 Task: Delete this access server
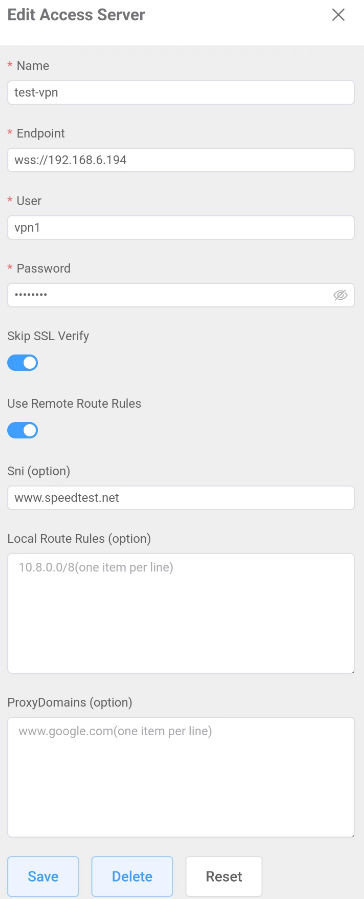coord(132,876)
